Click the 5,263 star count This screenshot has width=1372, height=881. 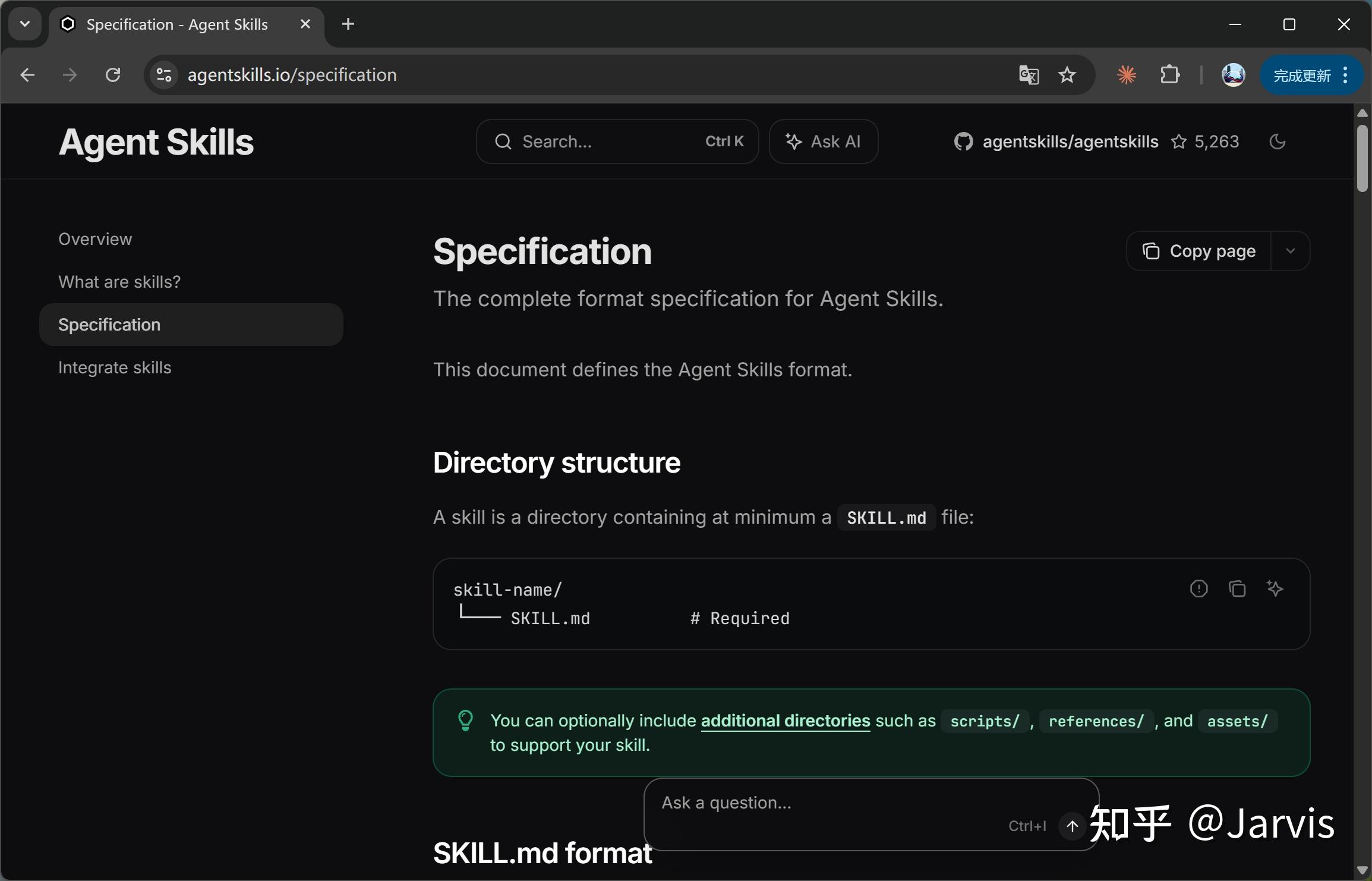(x=1217, y=141)
